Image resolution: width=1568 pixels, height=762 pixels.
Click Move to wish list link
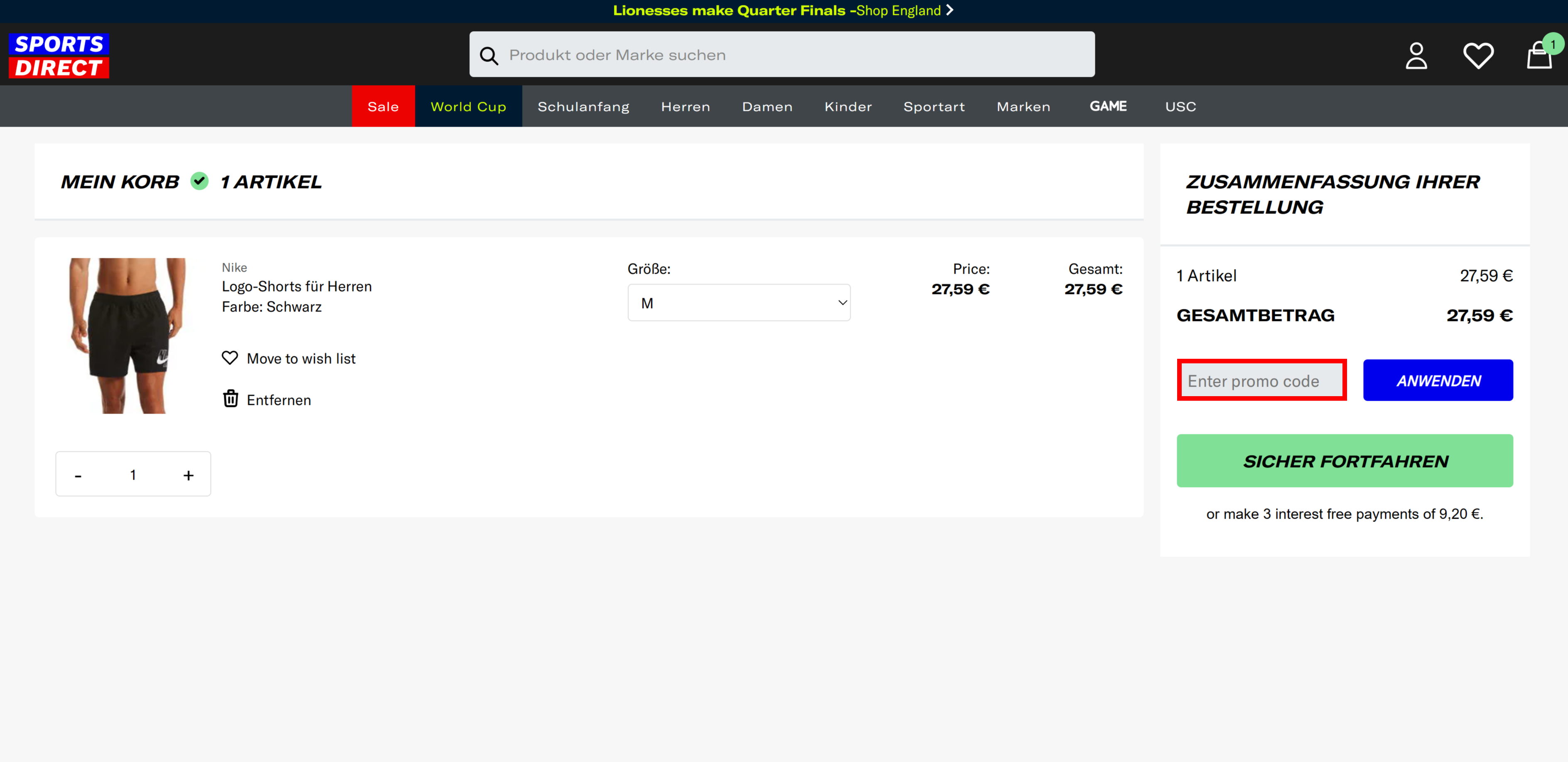pyautogui.click(x=301, y=358)
